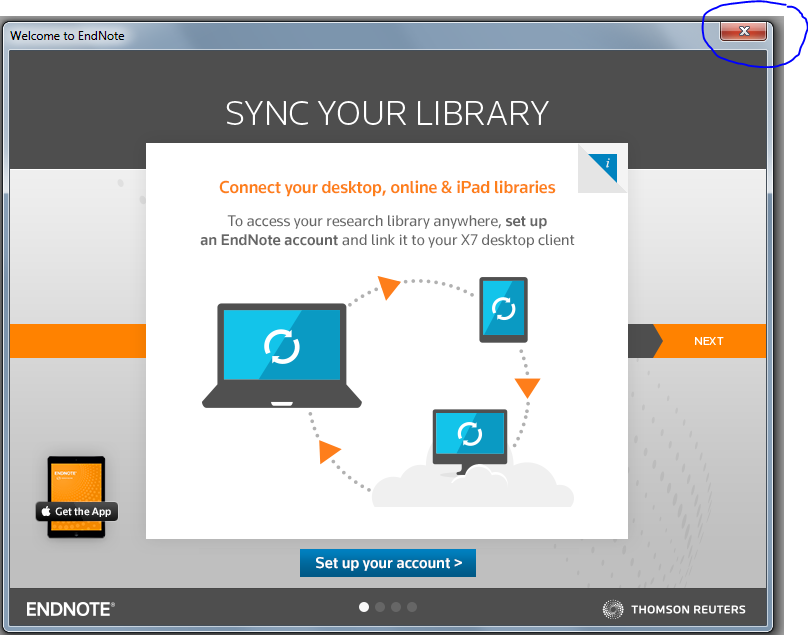This screenshot has height=635, width=808.
Task: Click the orange arrow below the tablet
Action: tap(527, 387)
